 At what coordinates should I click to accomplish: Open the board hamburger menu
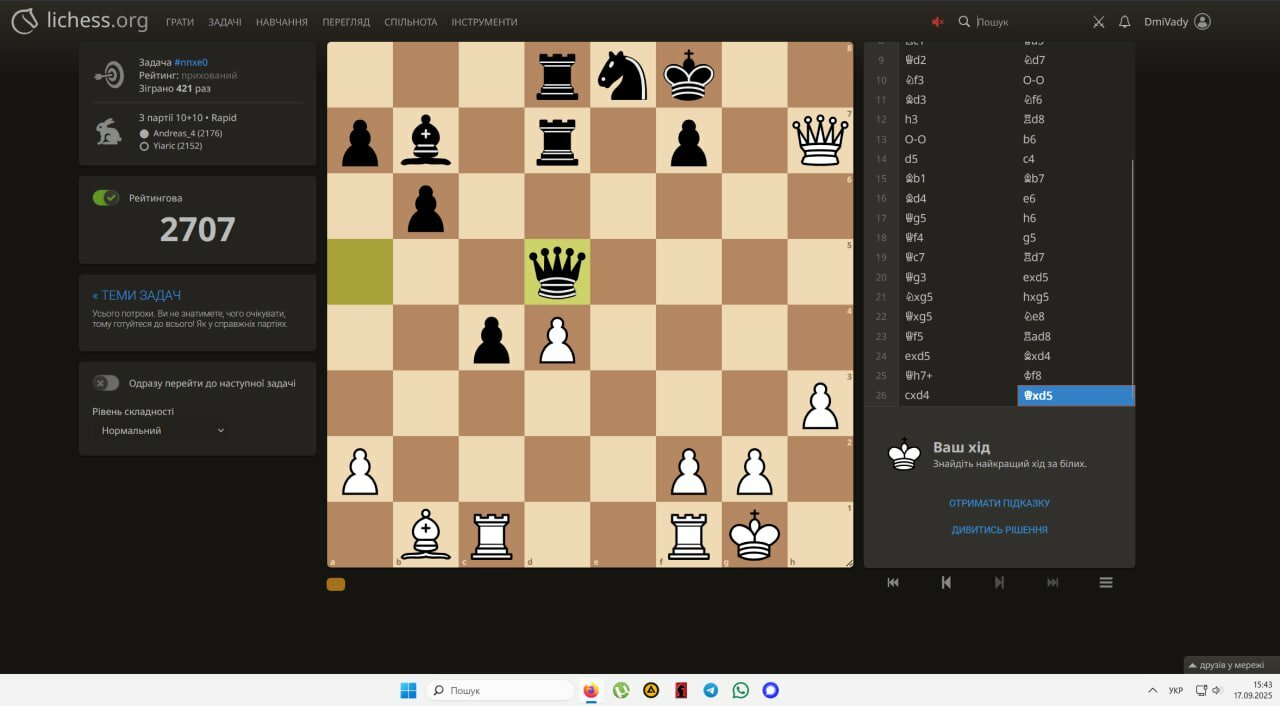pyautogui.click(x=1106, y=582)
